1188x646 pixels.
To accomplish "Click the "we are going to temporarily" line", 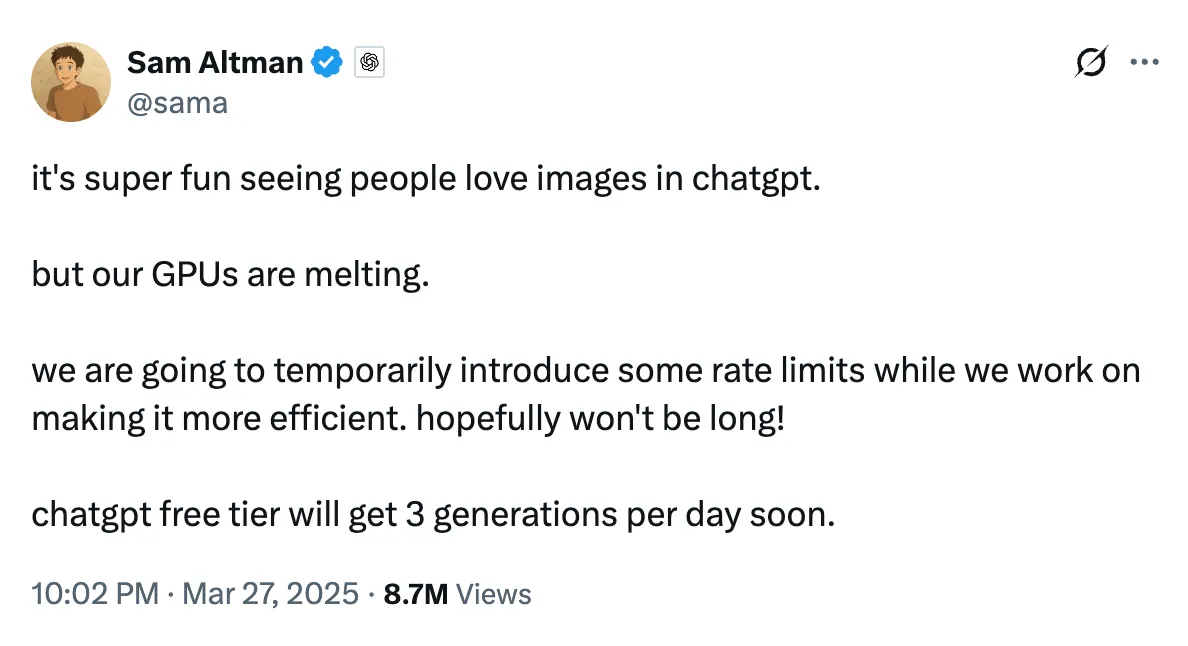I will point(585,371).
